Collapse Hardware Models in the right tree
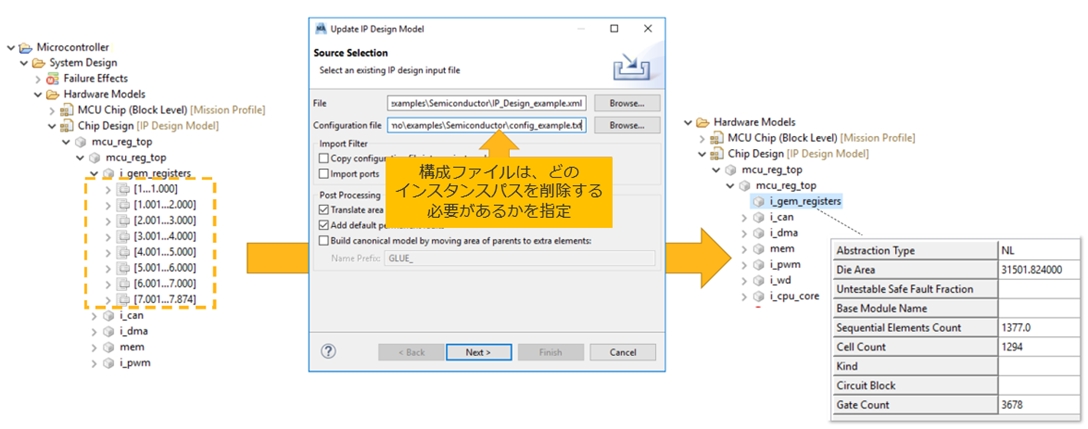This screenshot has width=1088, height=429. pyautogui.click(x=688, y=122)
